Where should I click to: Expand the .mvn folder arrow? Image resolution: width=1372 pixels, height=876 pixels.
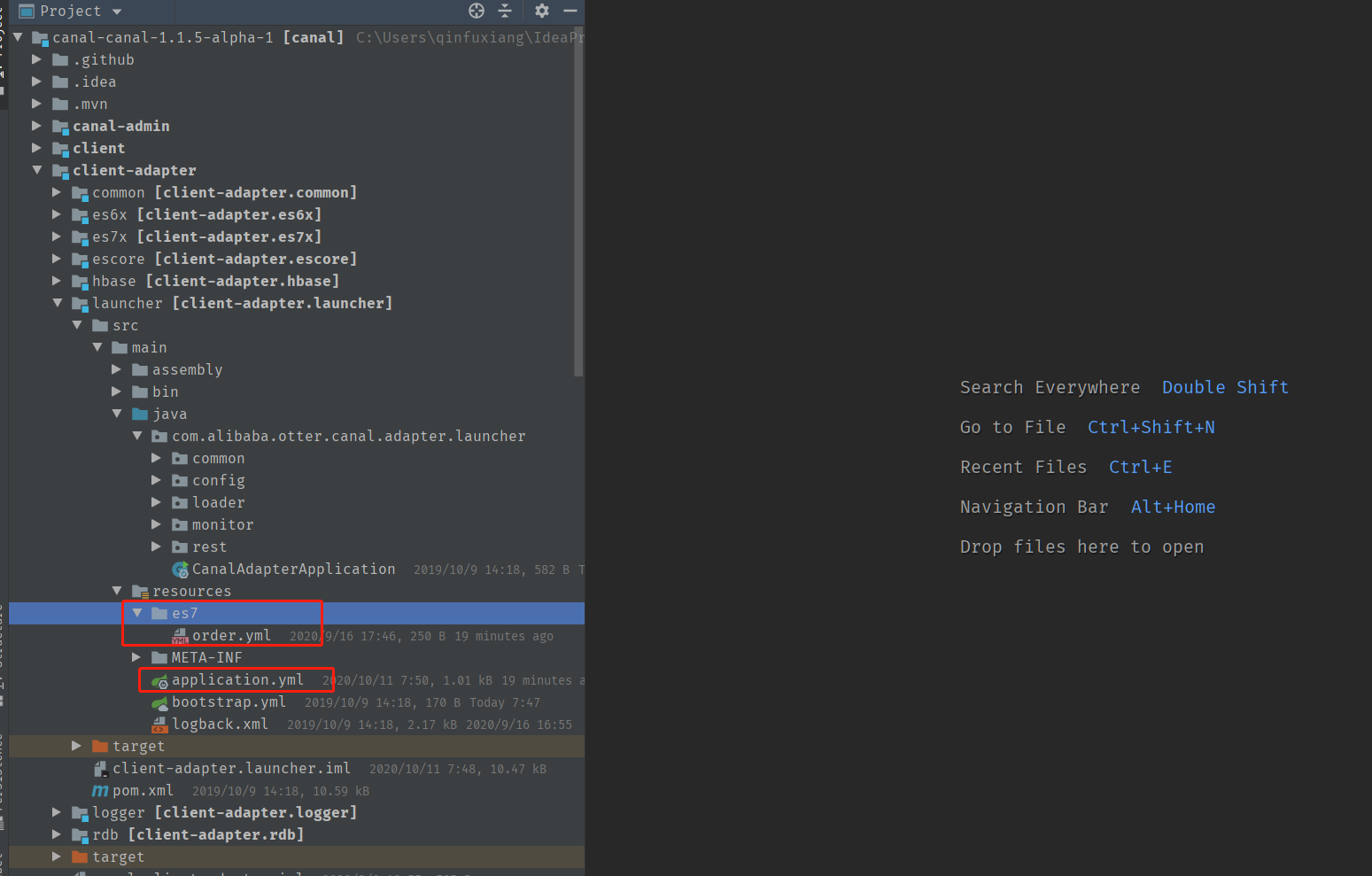coord(36,104)
